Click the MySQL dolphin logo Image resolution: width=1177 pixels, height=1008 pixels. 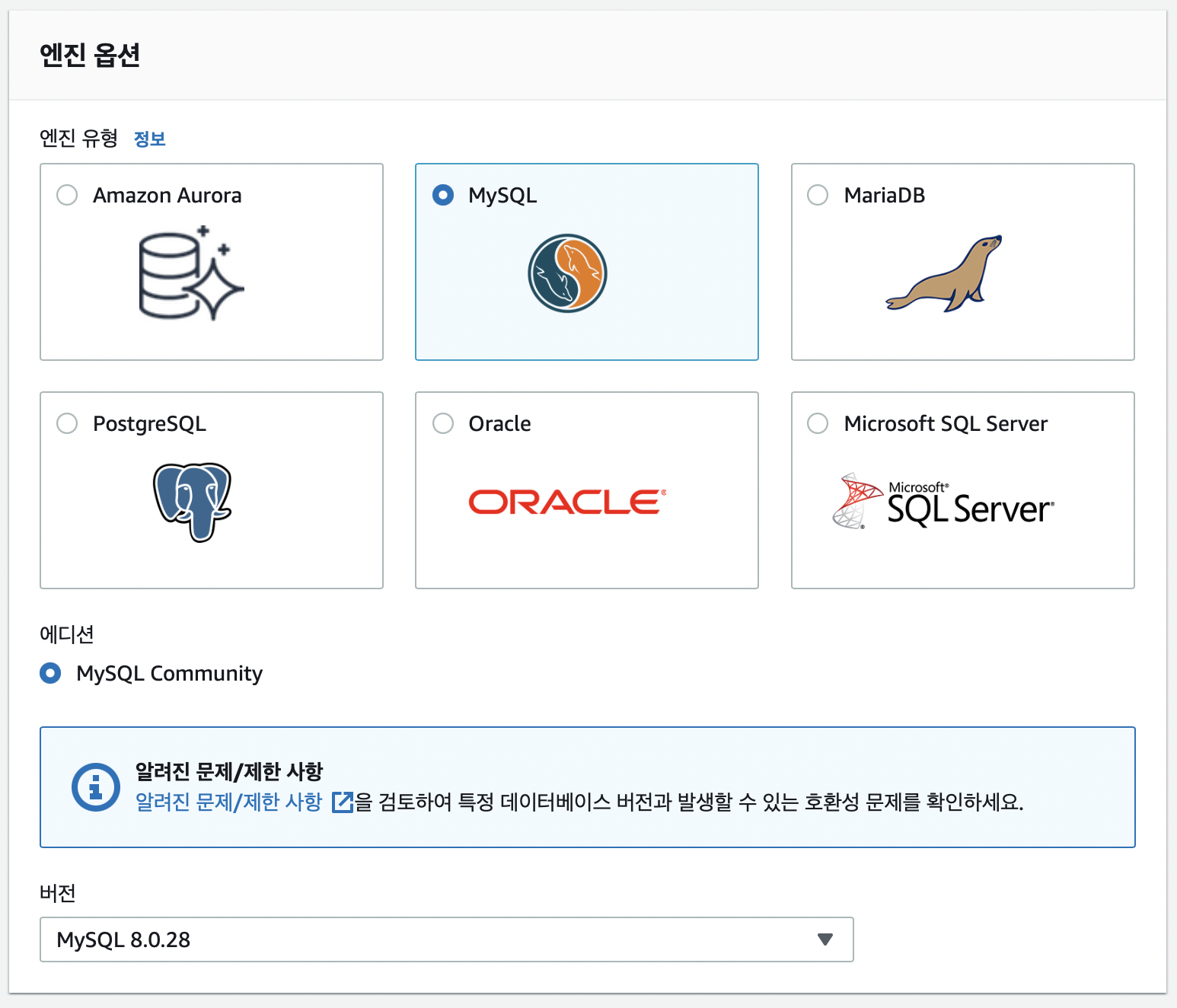(567, 273)
